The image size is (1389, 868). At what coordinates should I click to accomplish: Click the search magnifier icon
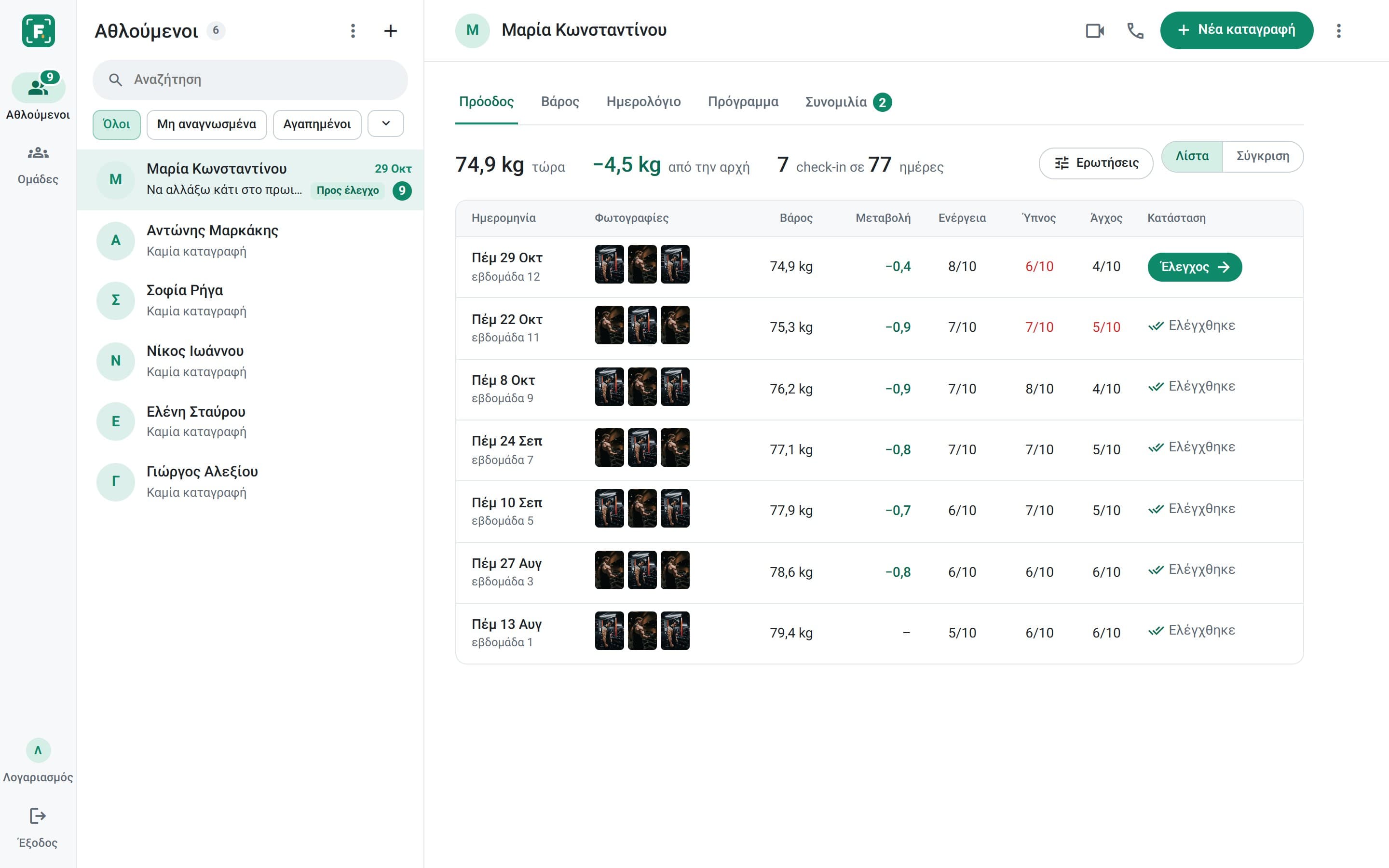coord(115,80)
